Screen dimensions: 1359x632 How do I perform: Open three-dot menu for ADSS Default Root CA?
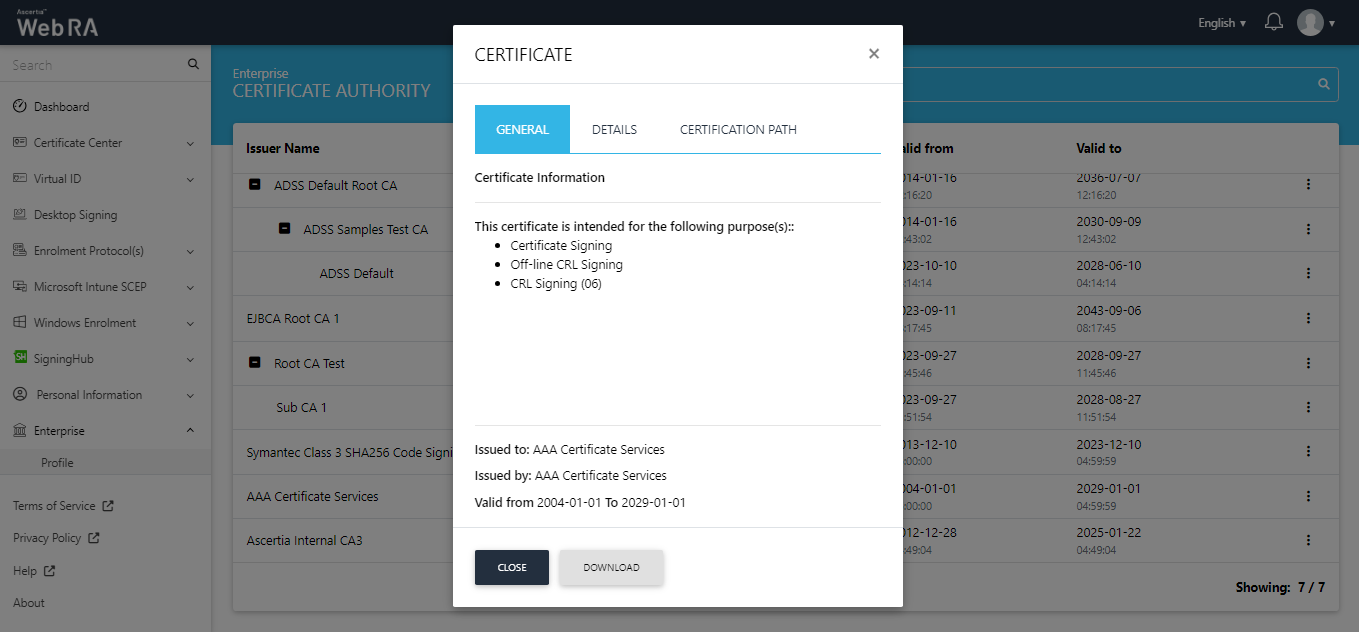click(1307, 185)
